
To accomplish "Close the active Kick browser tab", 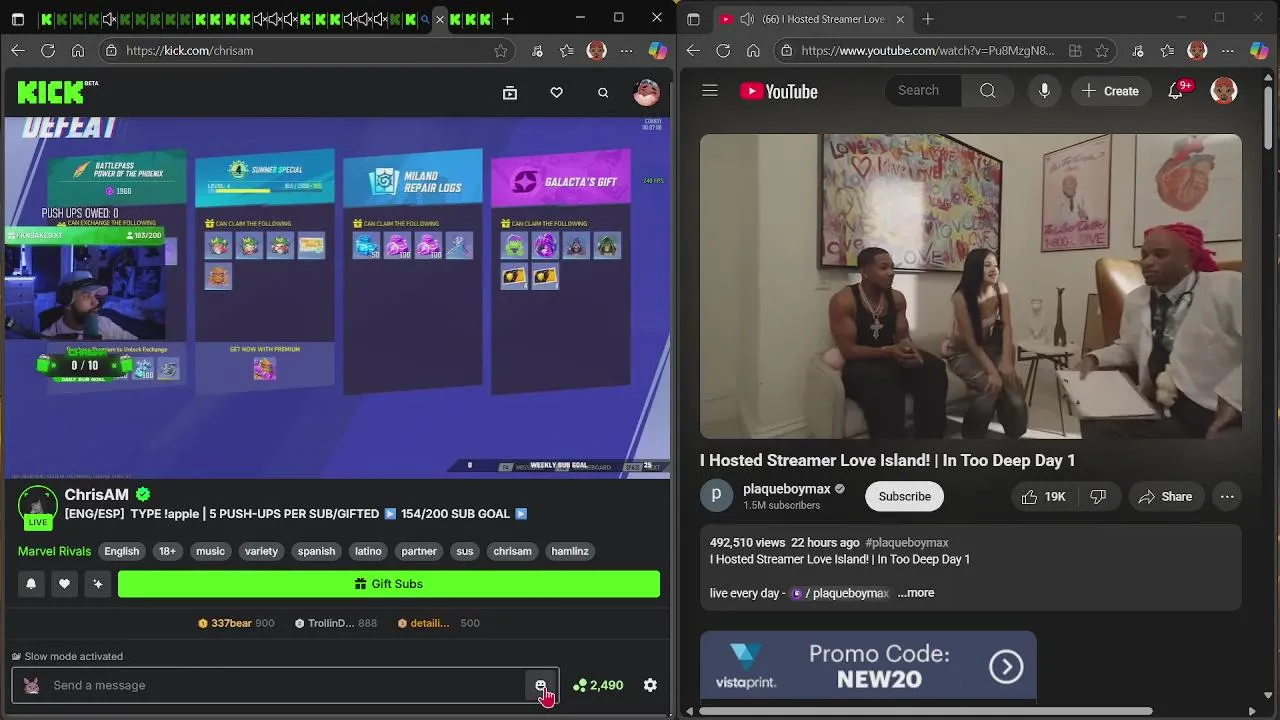I will [x=440, y=19].
